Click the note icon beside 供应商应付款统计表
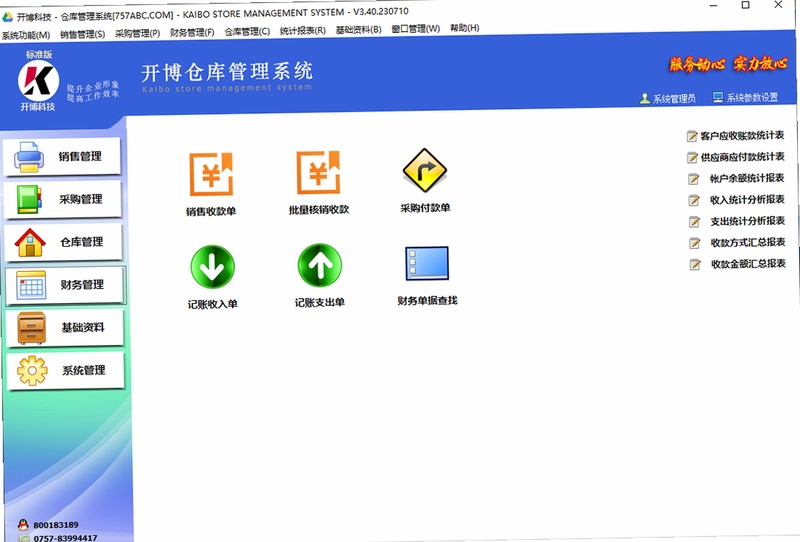This screenshot has height=542, width=800. point(692,158)
